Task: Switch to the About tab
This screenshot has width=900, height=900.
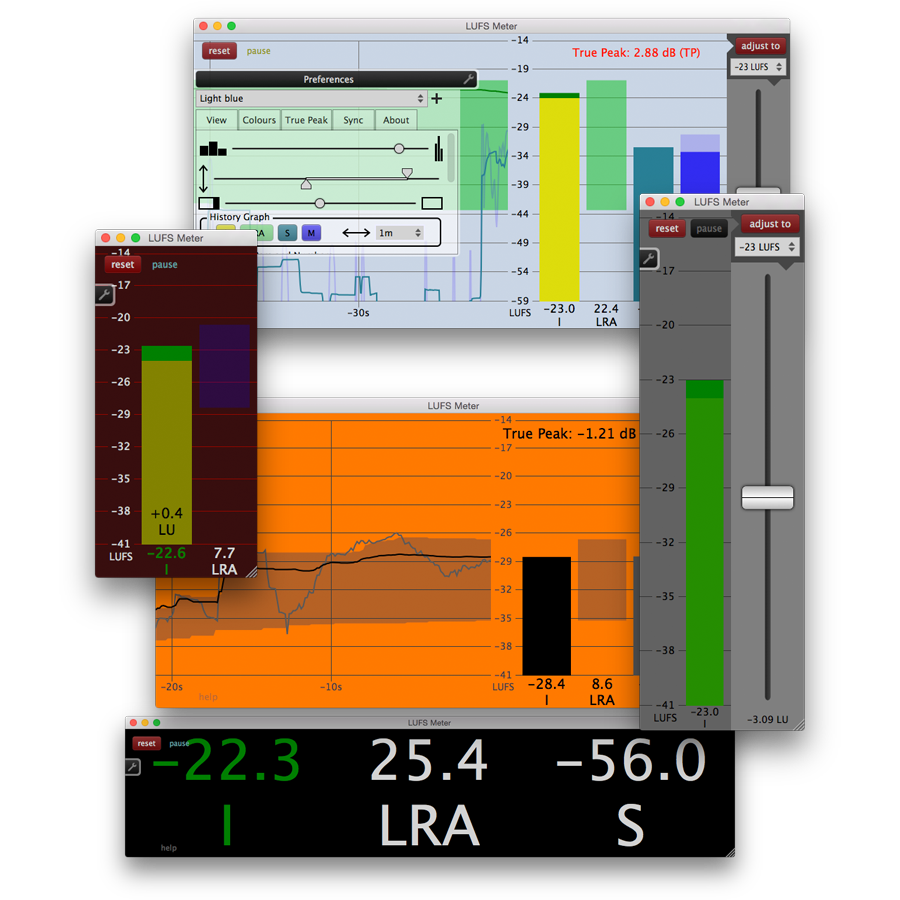Action: click(396, 120)
